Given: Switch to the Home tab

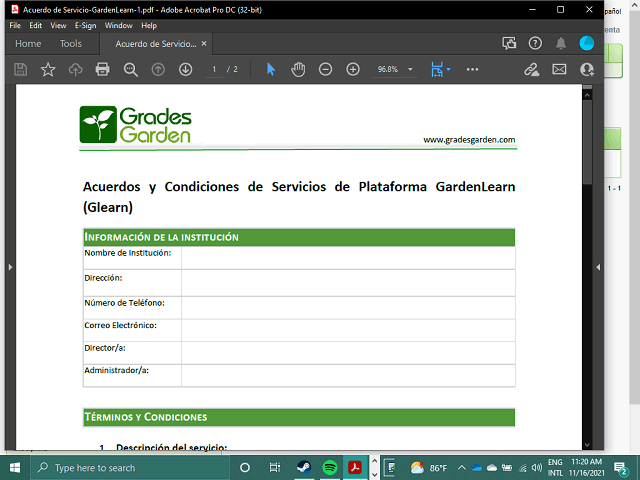Looking at the screenshot, I should pos(28,44).
